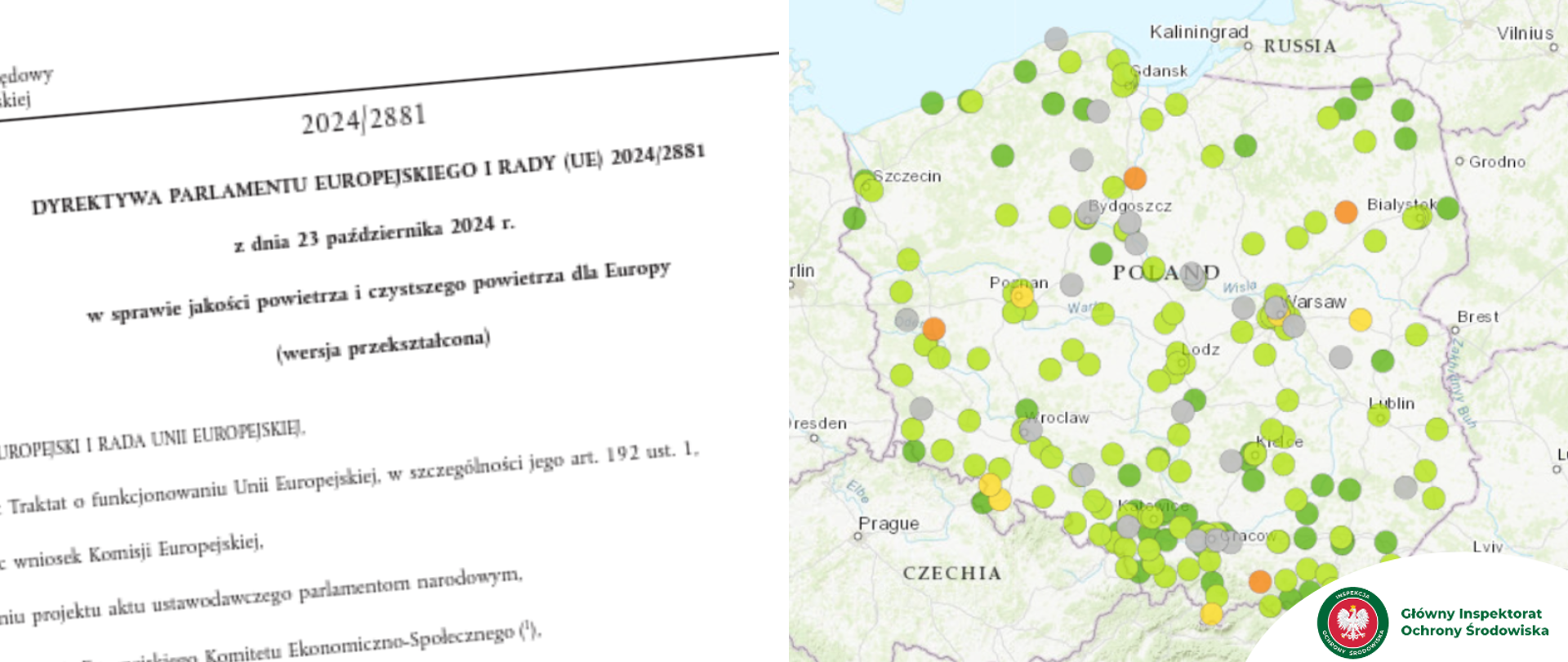The width and height of the screenshot is (1568, 662).
Task: Click the yellow marker at Poznan
Action: click(1022, 295)
